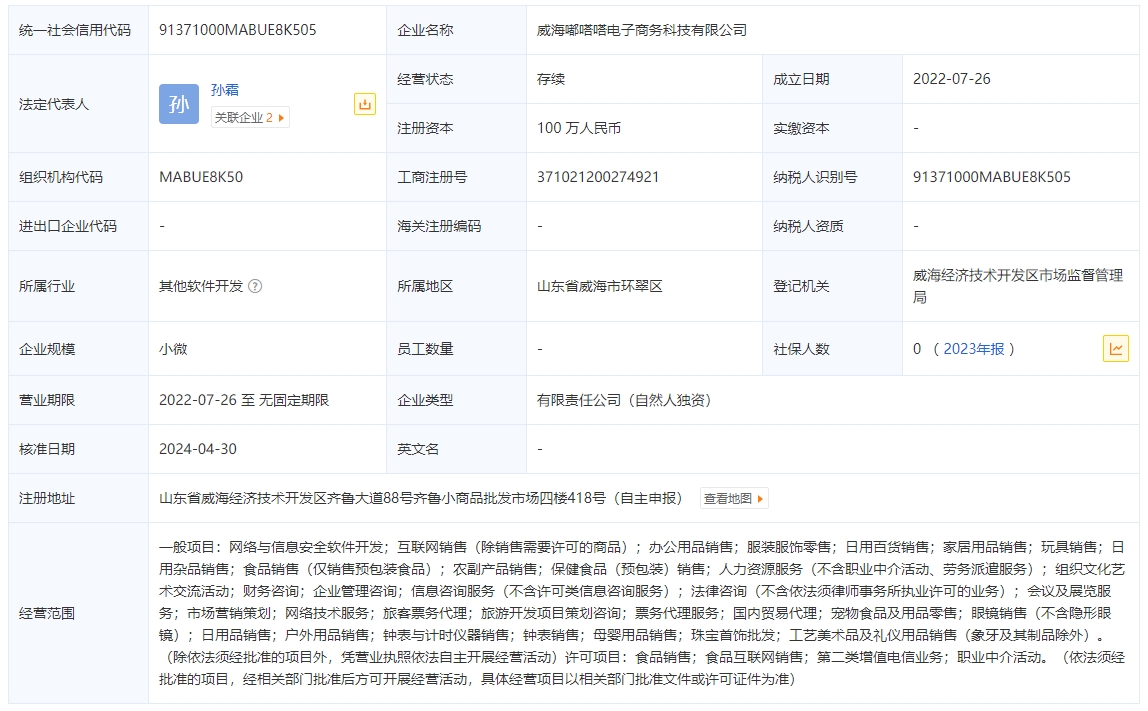Click the 法定代表人 label

(x=53, y=104)
